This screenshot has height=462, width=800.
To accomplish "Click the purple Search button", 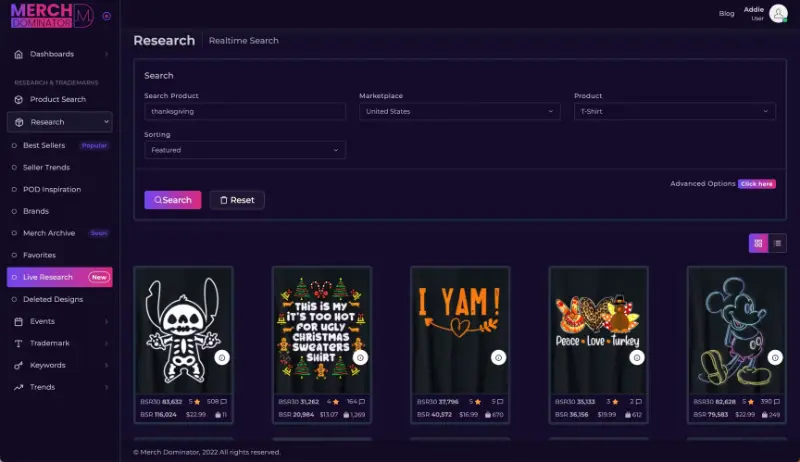I will coord(173,200).
